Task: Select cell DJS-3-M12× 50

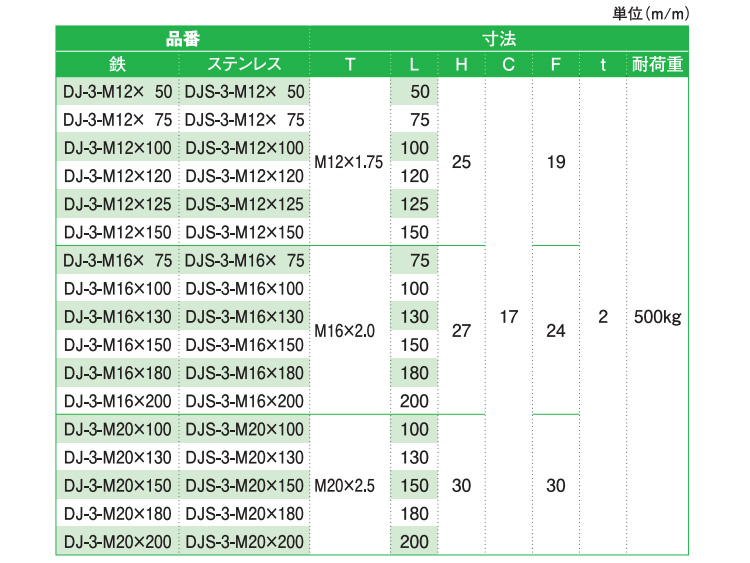Action: [244, 91]
